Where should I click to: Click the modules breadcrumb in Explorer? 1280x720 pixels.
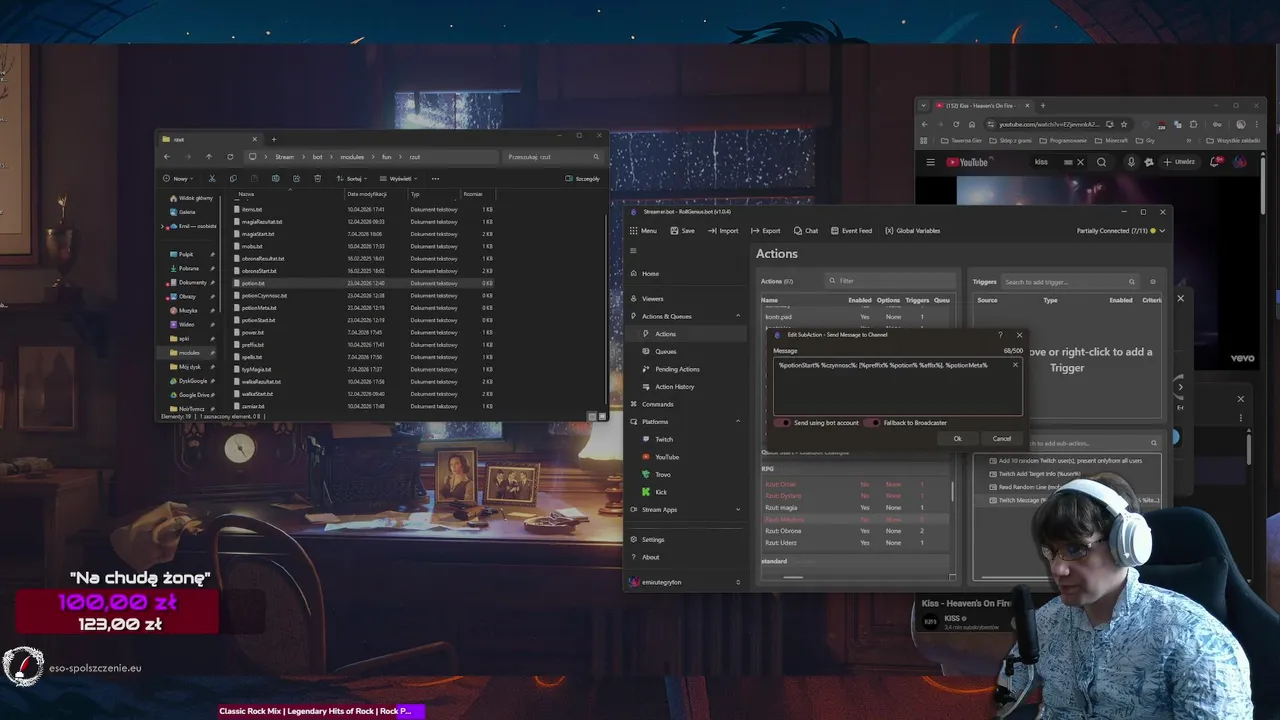click(x=352, y=157)
